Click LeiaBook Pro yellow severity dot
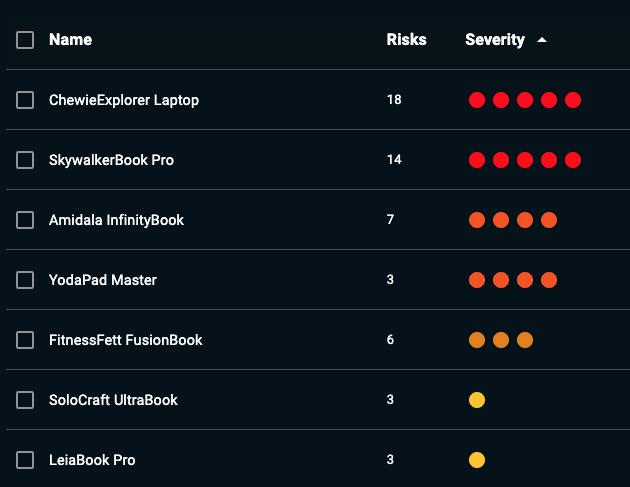 coord(477,460)
